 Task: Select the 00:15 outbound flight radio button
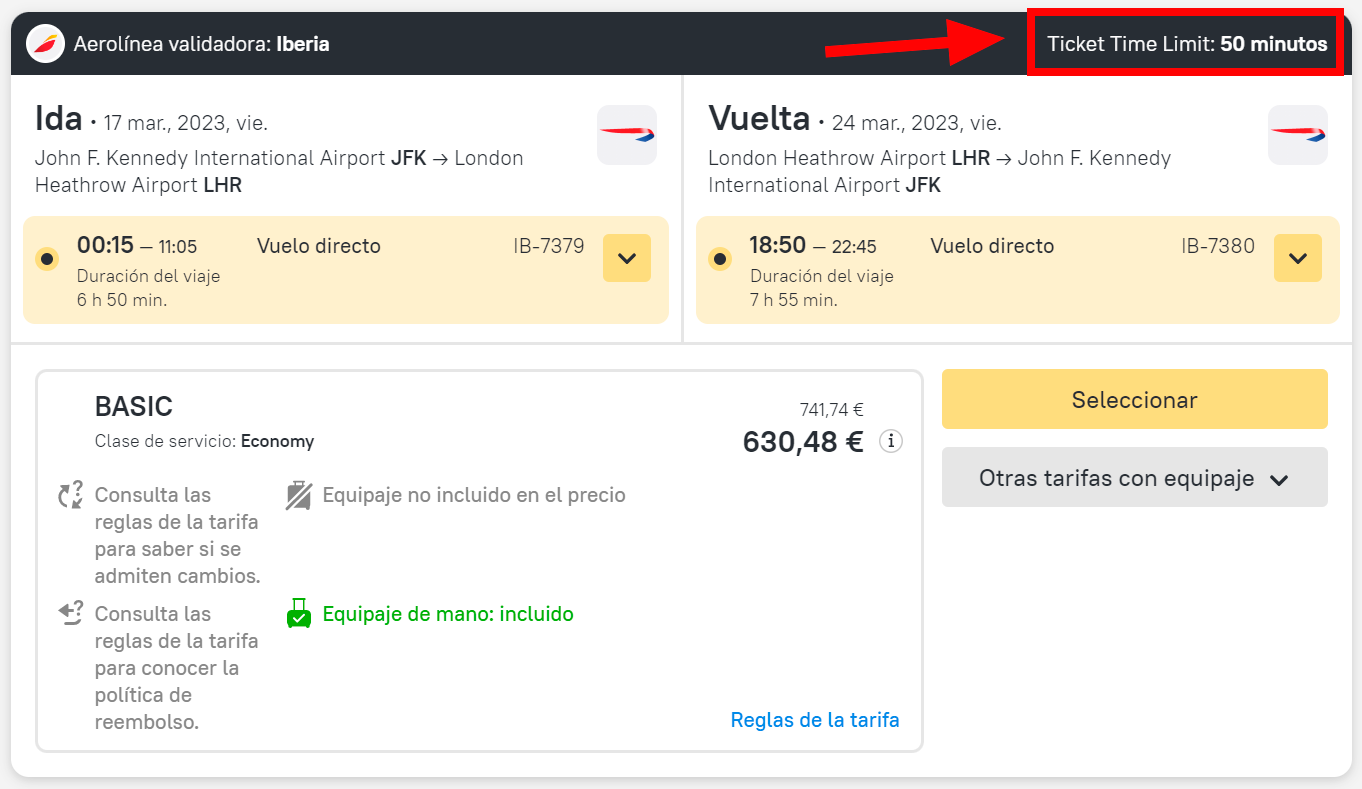[47, 259]
